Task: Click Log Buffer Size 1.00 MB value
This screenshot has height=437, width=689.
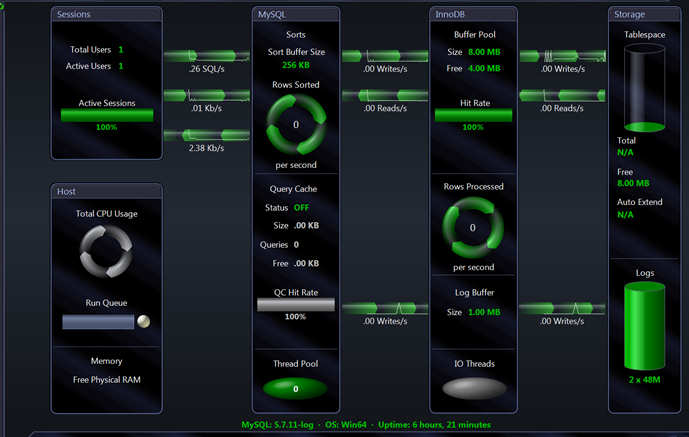Action: coord(484,312)
